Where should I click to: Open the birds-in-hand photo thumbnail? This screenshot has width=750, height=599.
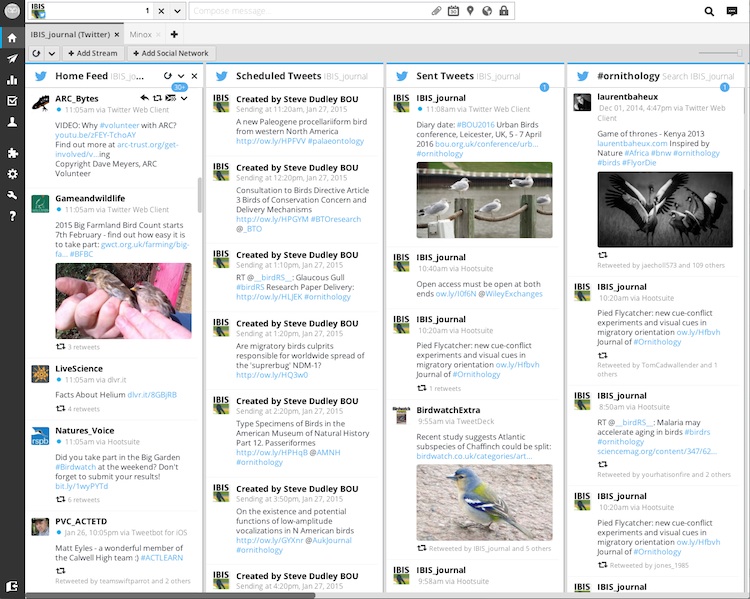point(123,301)
